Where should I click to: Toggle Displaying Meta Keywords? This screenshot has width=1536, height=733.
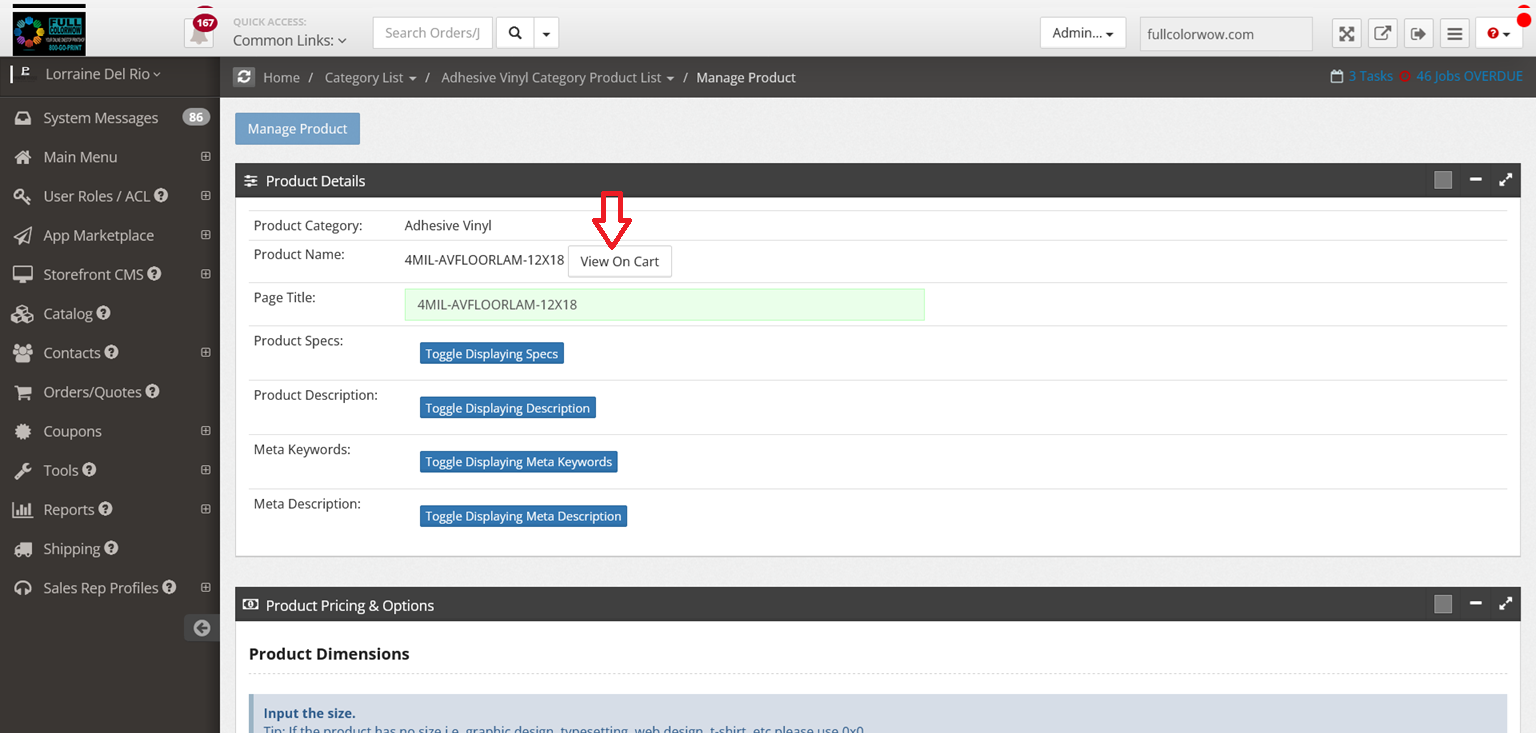click(518, 462)
